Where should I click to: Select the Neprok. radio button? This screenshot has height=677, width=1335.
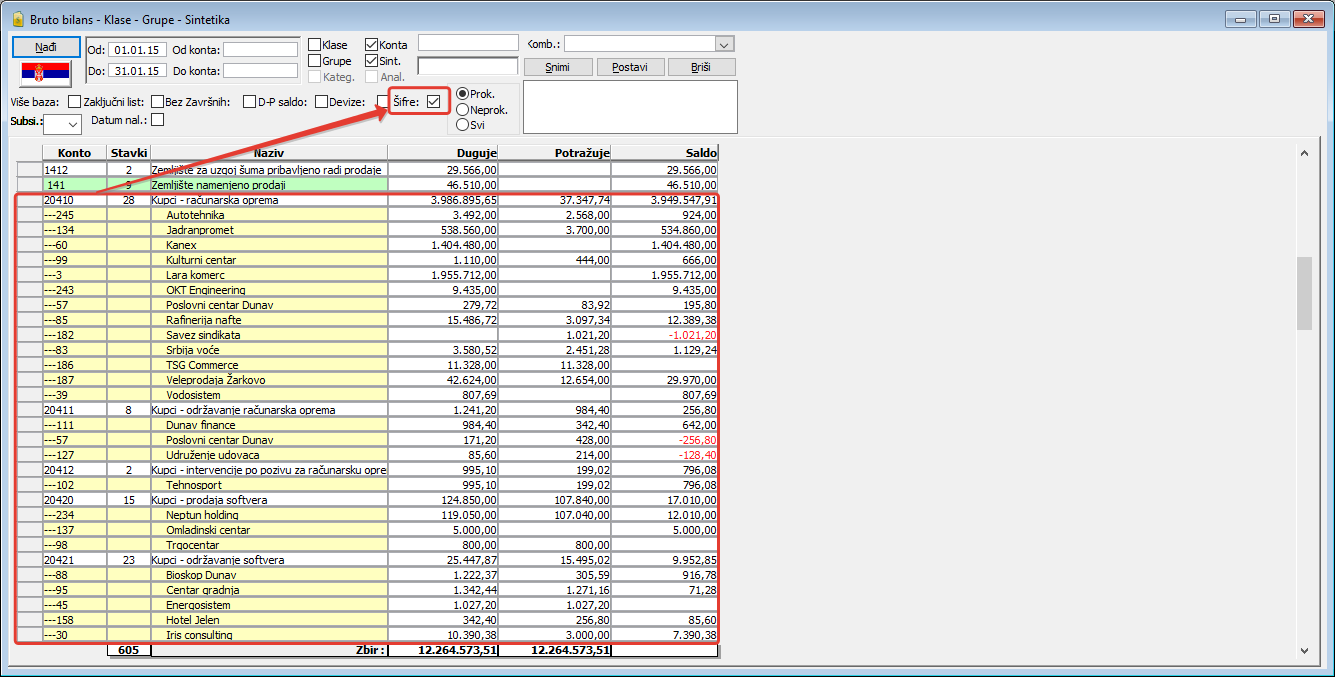click(462, 109)
